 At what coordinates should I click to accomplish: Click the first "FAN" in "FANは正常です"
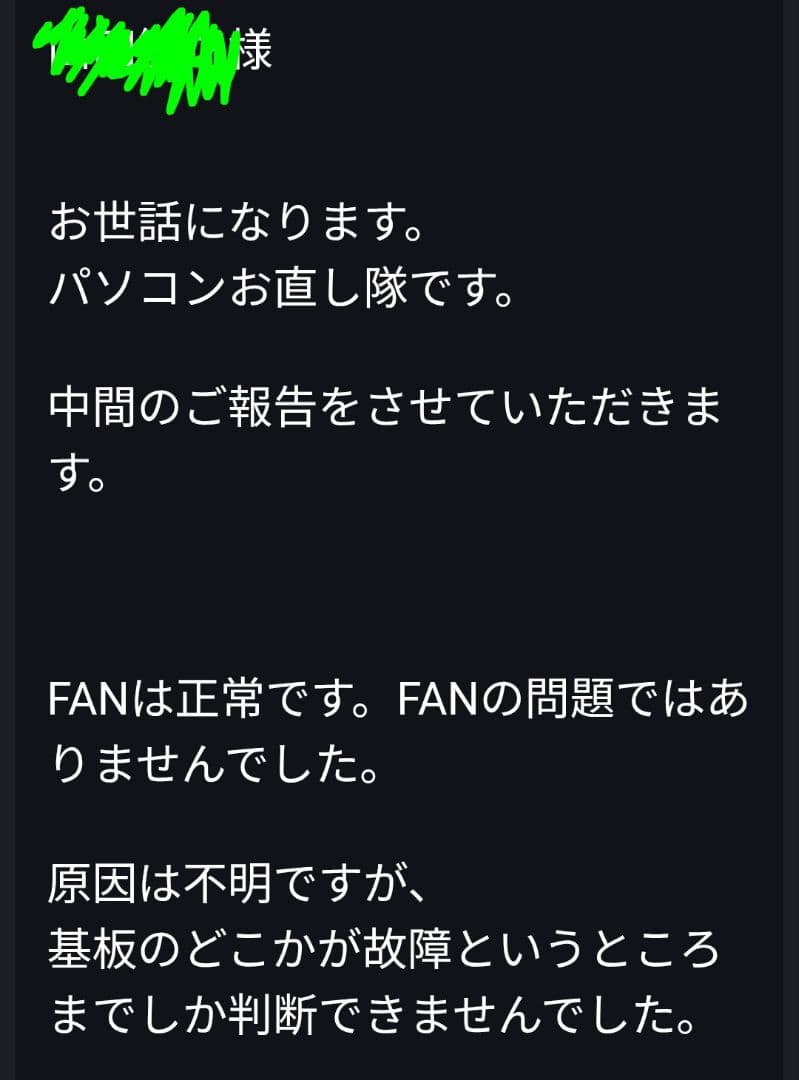click(x=91, y=702)
